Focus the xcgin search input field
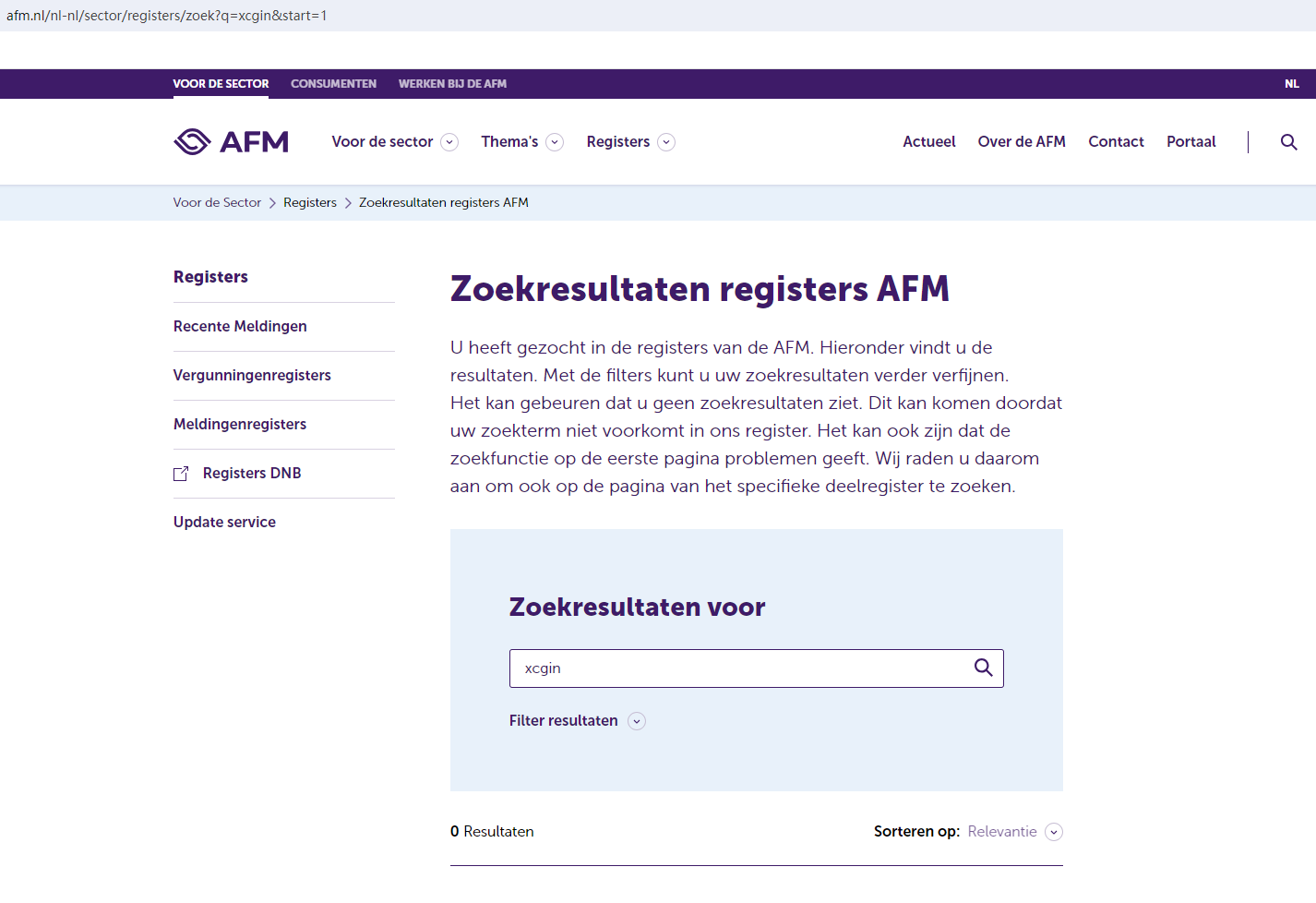Screen dimensions: 1316x903 (x=738, y=668)
